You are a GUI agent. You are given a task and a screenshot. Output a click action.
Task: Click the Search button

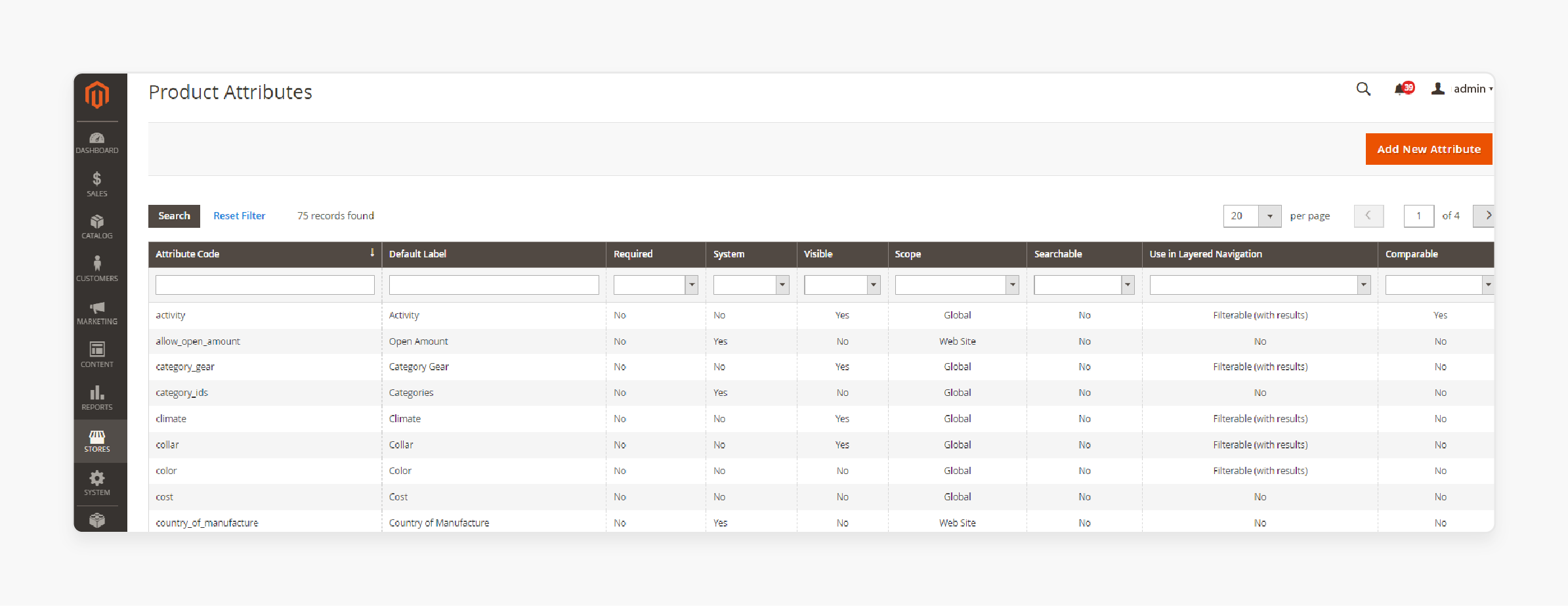coord(174,216)
